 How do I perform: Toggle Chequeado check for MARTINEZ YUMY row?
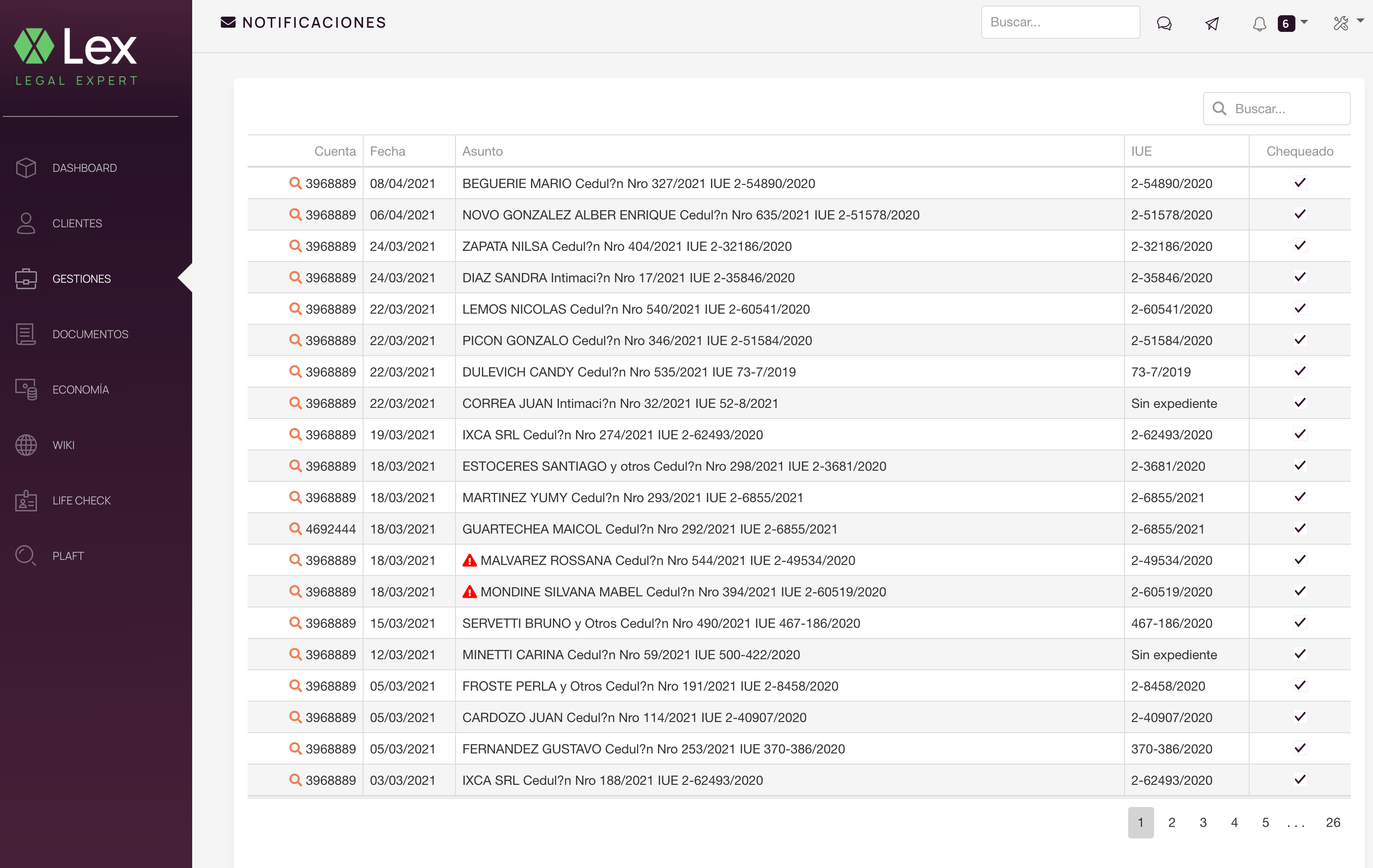1300,497
